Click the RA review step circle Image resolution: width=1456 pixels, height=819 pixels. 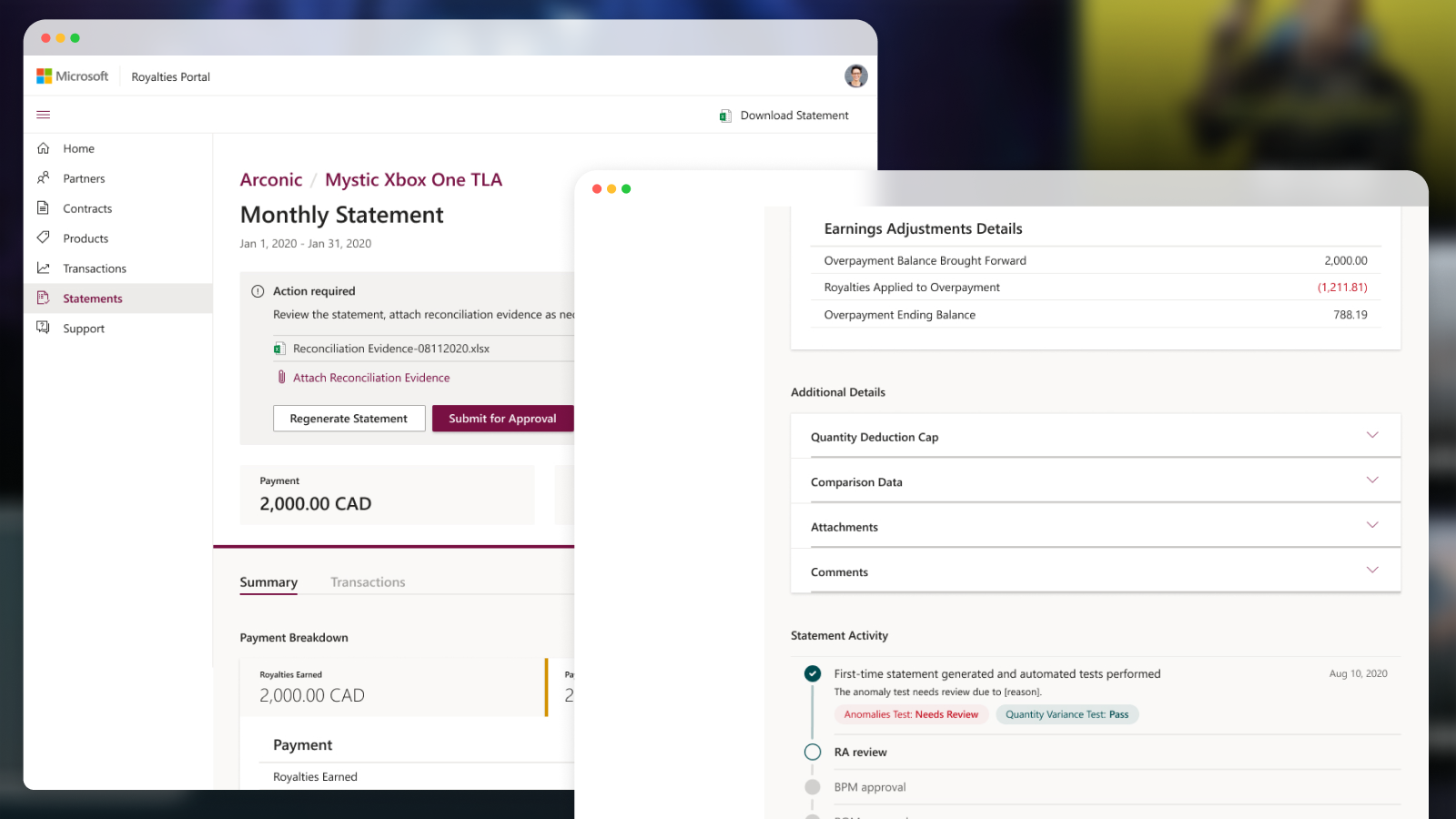813,752
